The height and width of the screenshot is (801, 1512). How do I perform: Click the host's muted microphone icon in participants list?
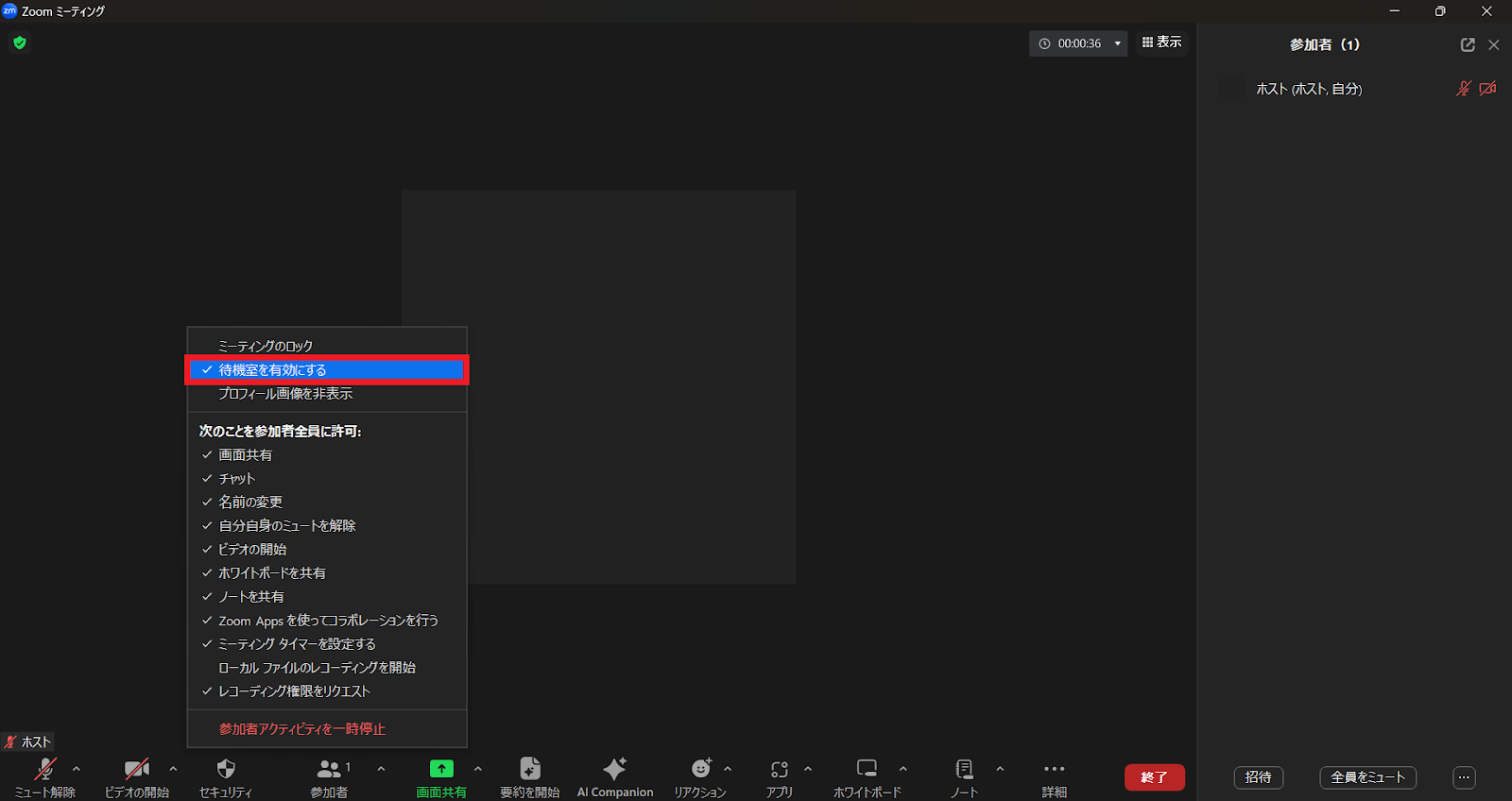(1464, 89)
